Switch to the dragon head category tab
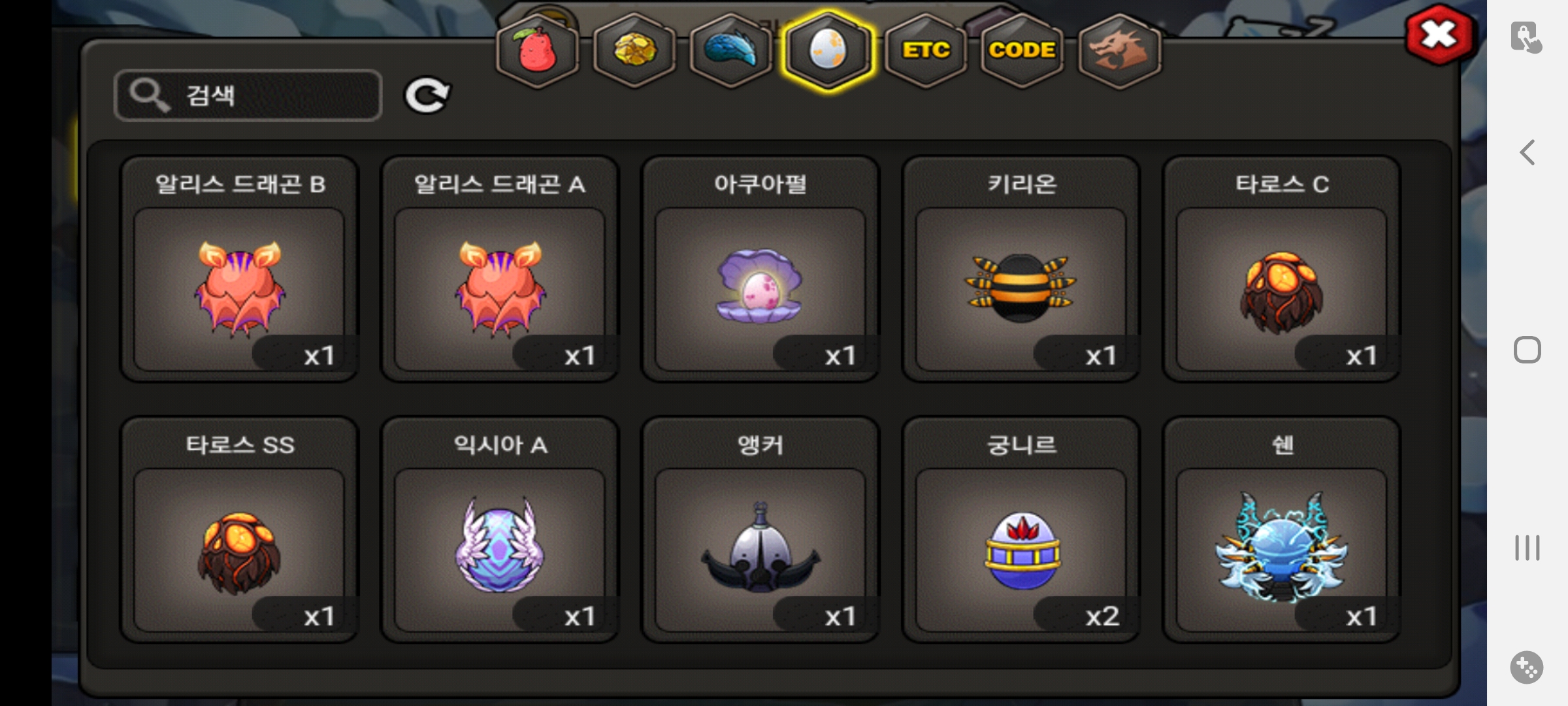 point(1120,50)
